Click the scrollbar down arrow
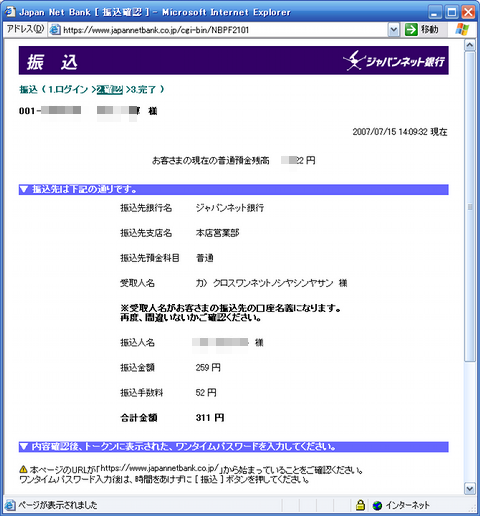 tap(470, 489)
